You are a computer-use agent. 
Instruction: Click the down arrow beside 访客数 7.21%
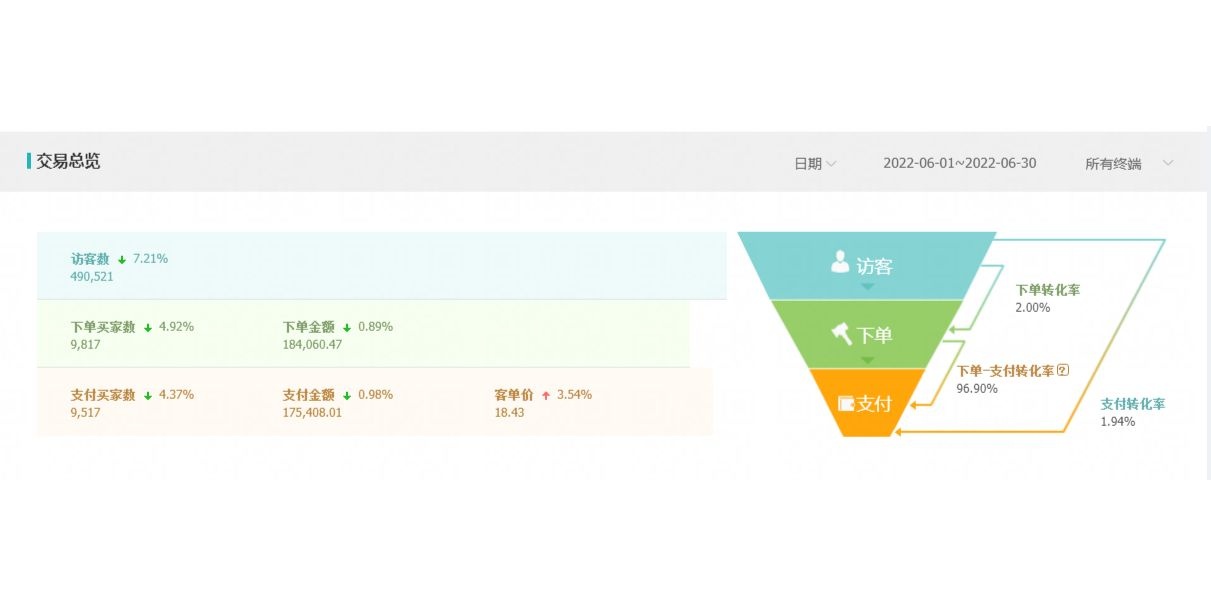[x=121, y=259]
